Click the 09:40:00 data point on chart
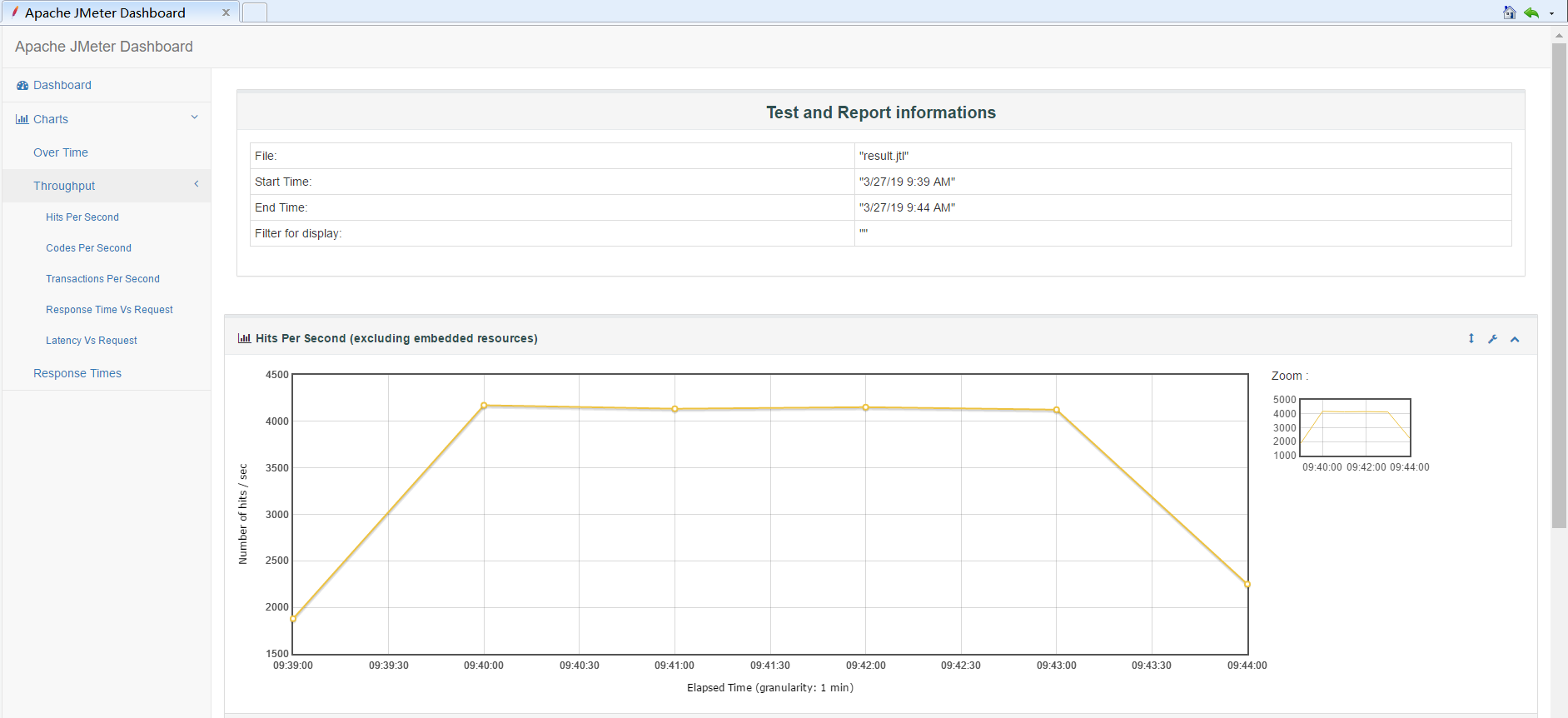Screen dimensions: 1568x718 (484, 406)
